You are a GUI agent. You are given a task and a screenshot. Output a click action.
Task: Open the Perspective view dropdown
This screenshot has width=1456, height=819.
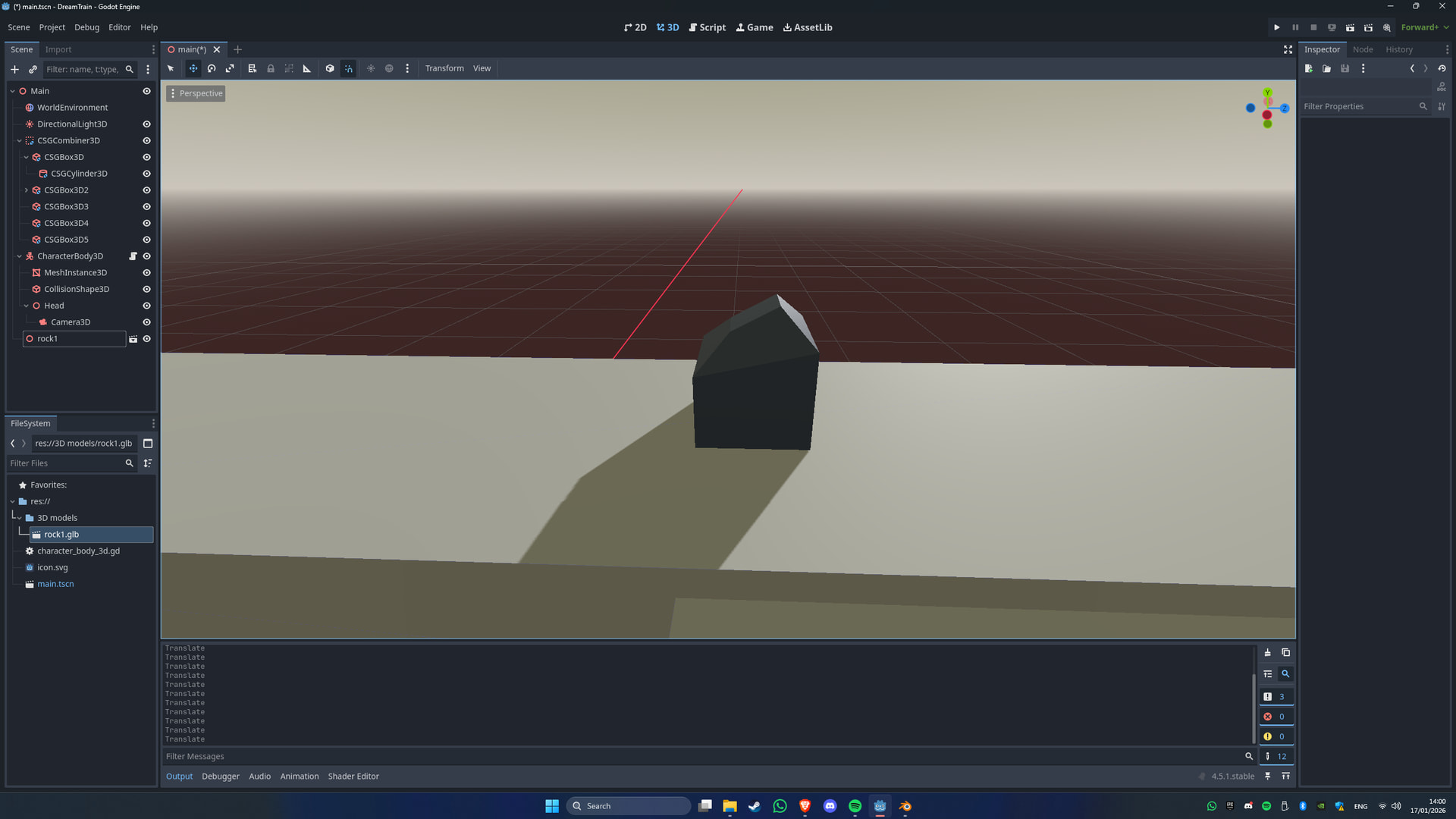coord(196,93)
